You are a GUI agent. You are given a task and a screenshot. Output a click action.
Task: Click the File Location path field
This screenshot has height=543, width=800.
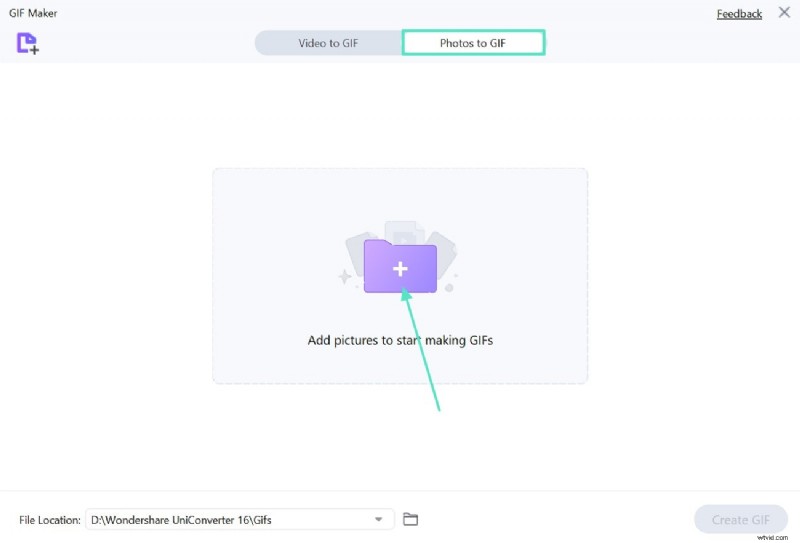[x=240, y=520]
